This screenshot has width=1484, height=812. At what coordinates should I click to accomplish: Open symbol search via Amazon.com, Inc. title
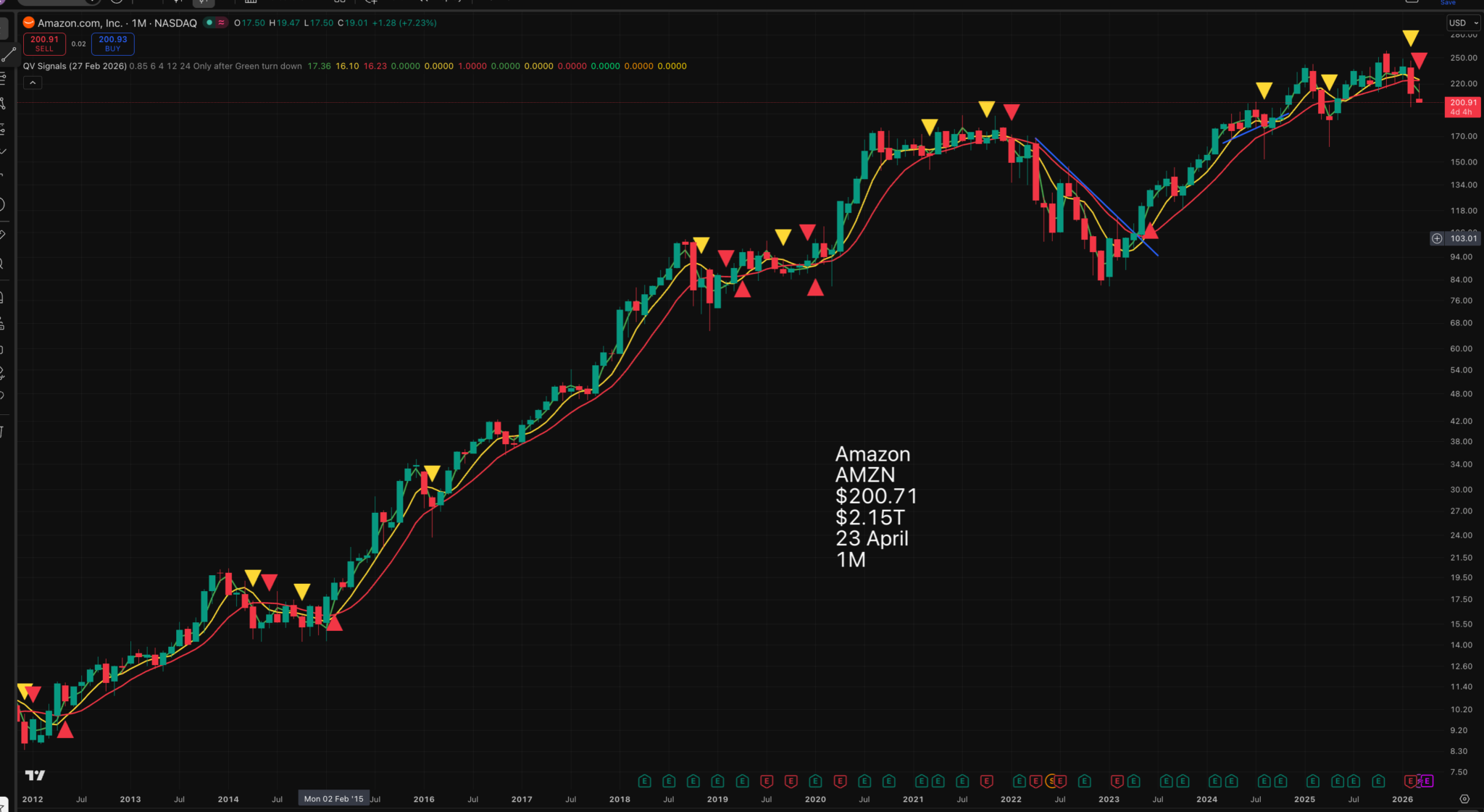80,23
